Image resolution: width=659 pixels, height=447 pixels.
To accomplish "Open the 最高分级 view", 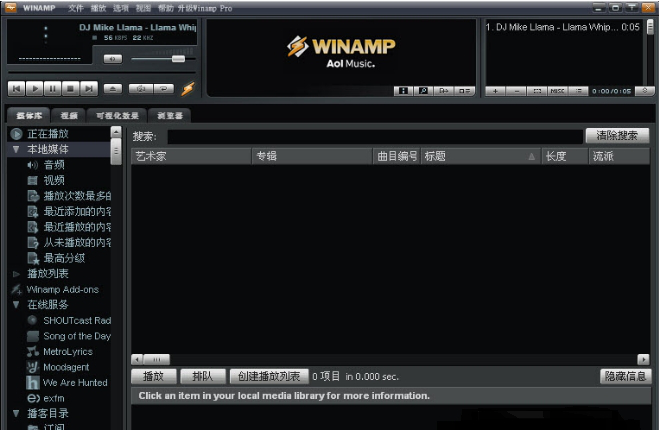I will tap(64, 258).
